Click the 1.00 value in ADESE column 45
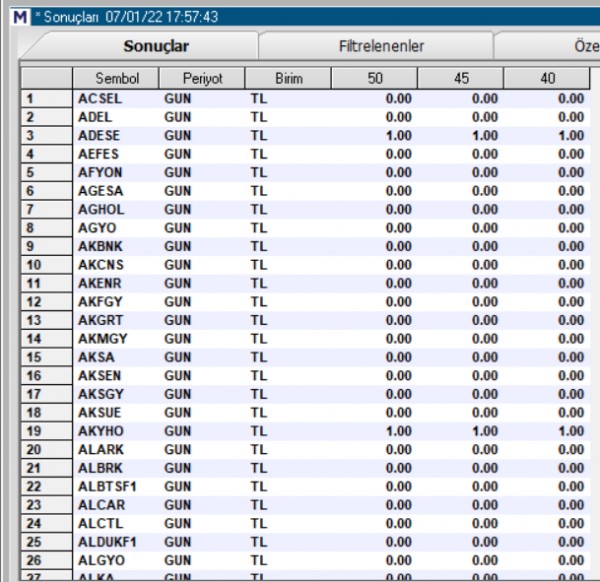600x582 pixels. pyautogui.click(x=485, y=135)
